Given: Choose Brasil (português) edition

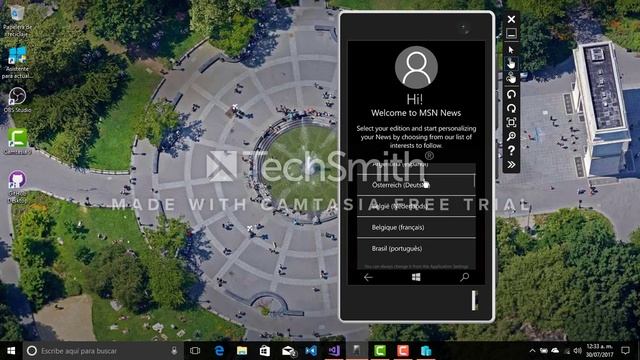Looking at the screenshot, I should coord(416,249).
